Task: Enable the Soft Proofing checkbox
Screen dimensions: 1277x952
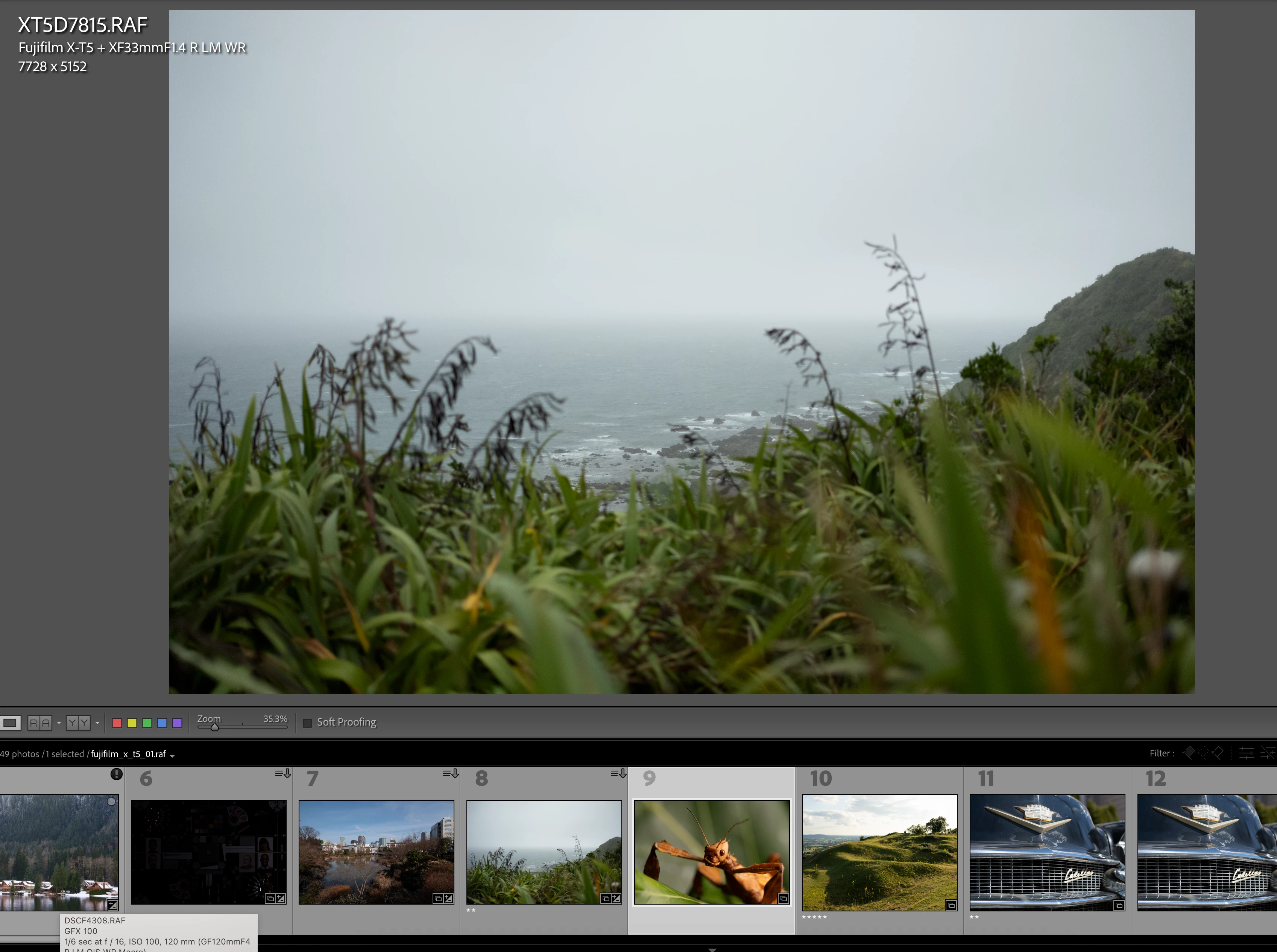Action: pos(307,723)
